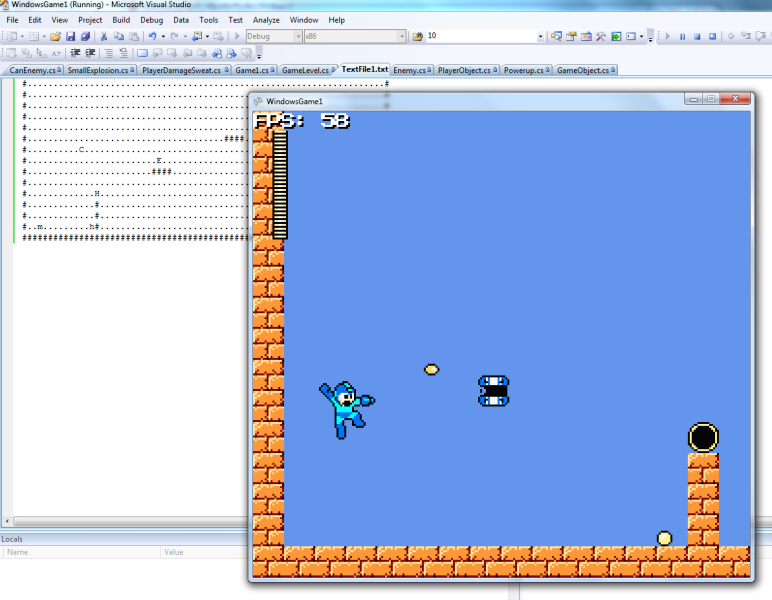Open the Start Page green arrow icon
The height and width of the screenshot is (600, 772).
click(616, 36)
